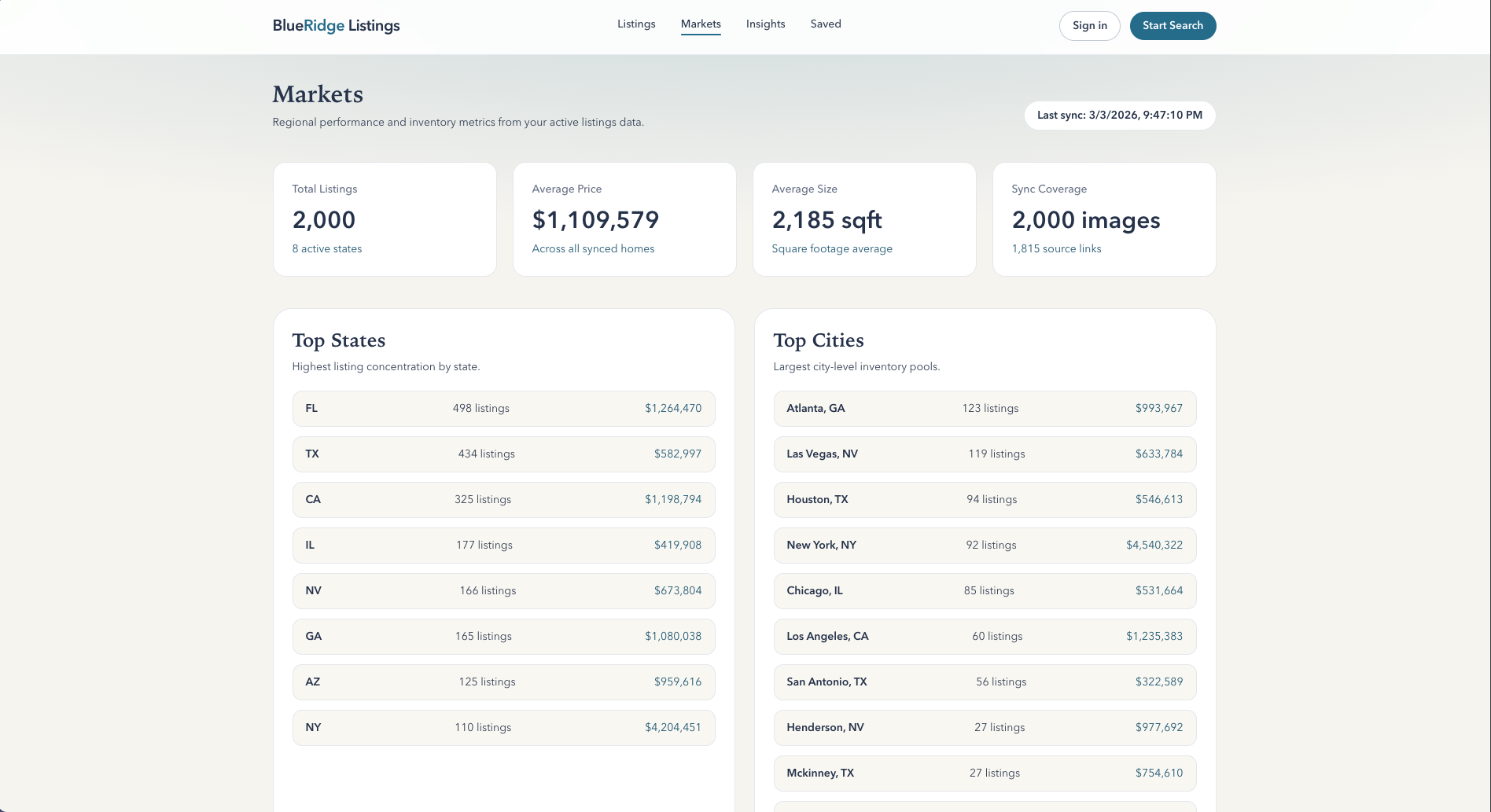Screen dimensions: 1491x812
Task: Select the NY state row
Action: (503, 728)
